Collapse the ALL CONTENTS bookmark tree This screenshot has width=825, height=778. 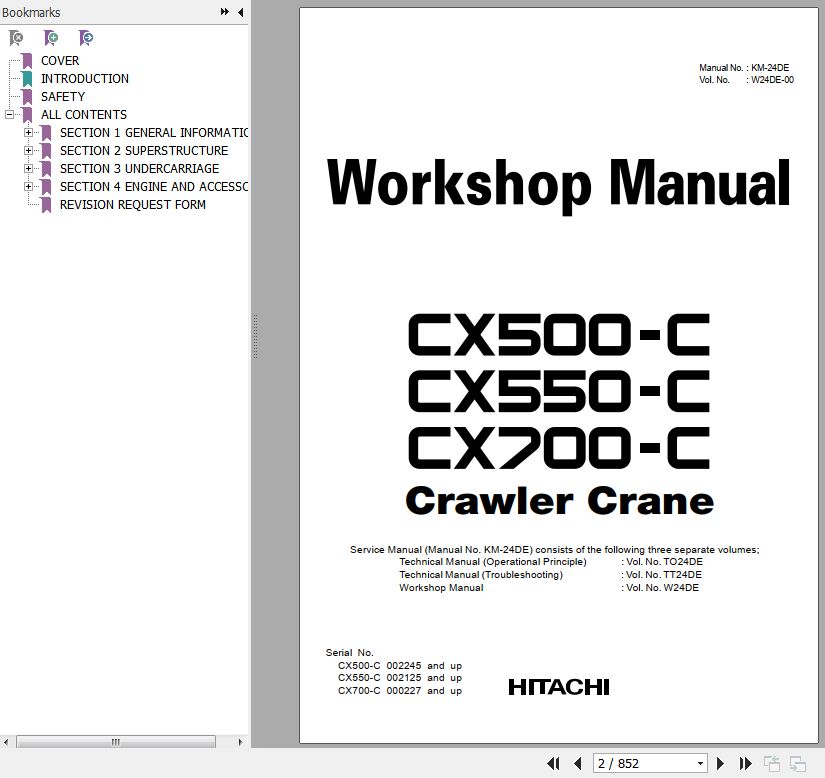pos(10,115)
